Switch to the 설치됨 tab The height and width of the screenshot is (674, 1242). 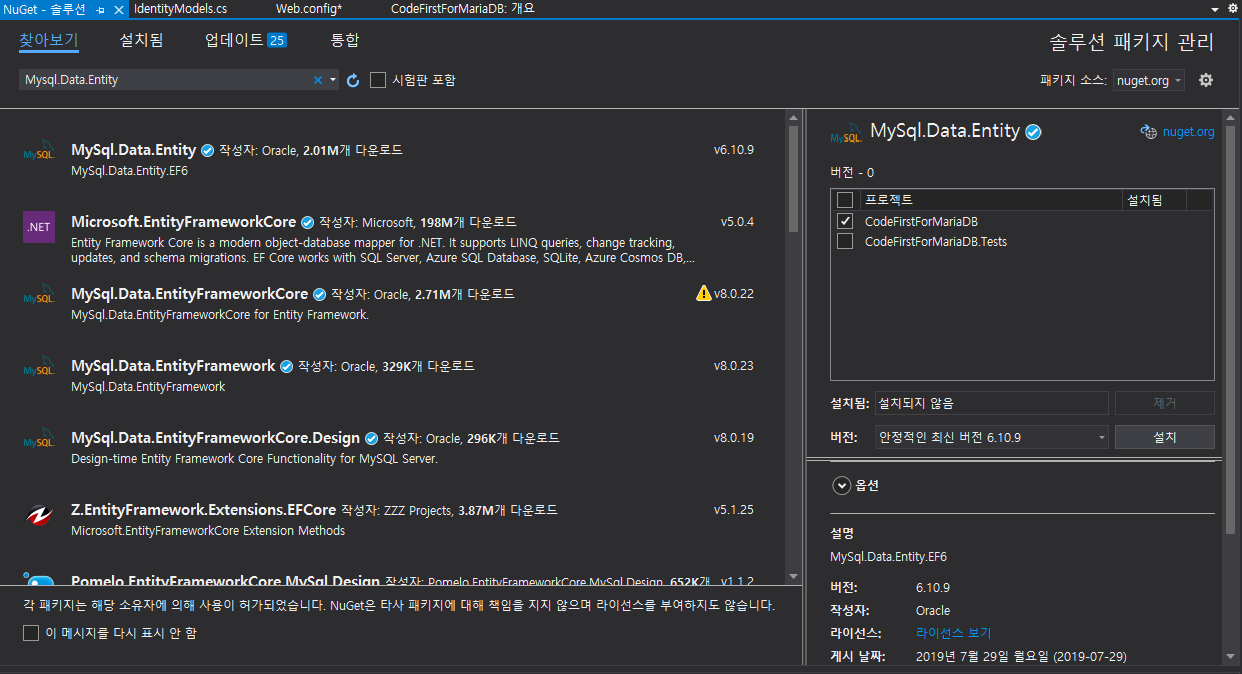pos(142,41)
